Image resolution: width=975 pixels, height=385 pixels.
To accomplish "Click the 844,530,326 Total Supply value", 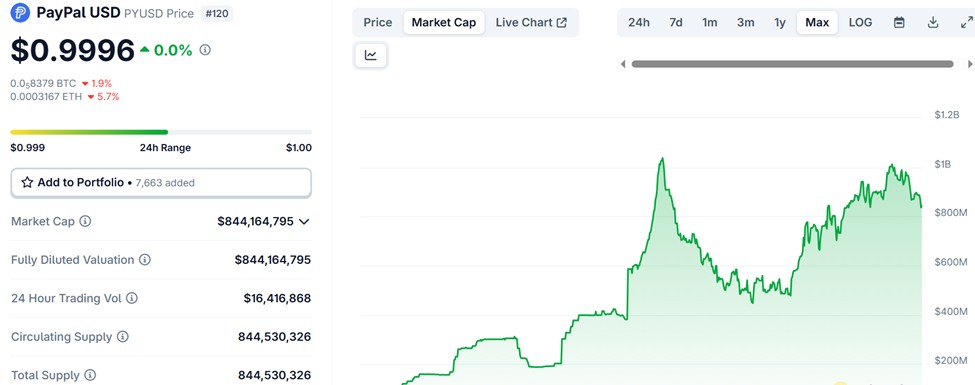I will point(274,375).
